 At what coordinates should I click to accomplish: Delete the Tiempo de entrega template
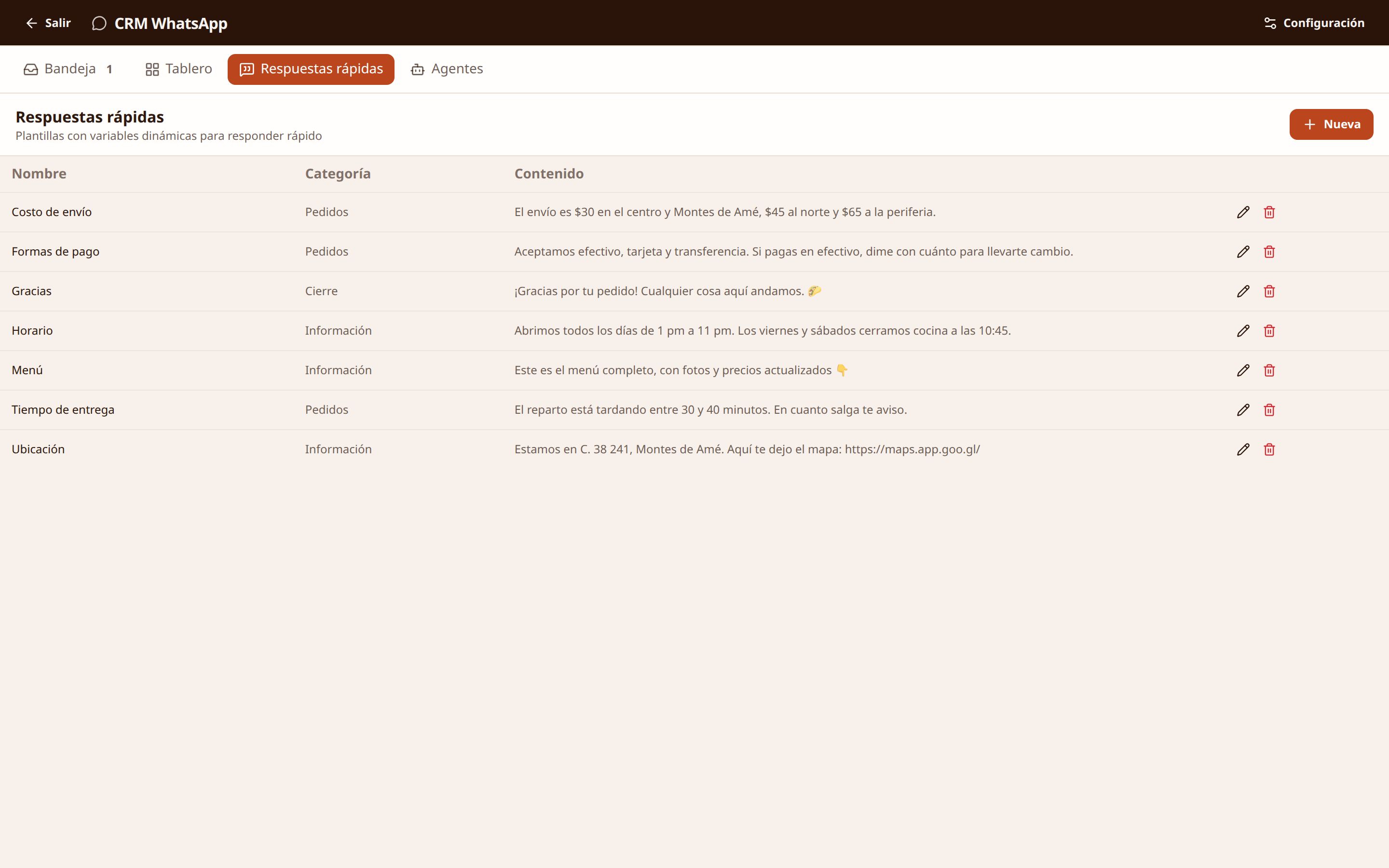1269,410
